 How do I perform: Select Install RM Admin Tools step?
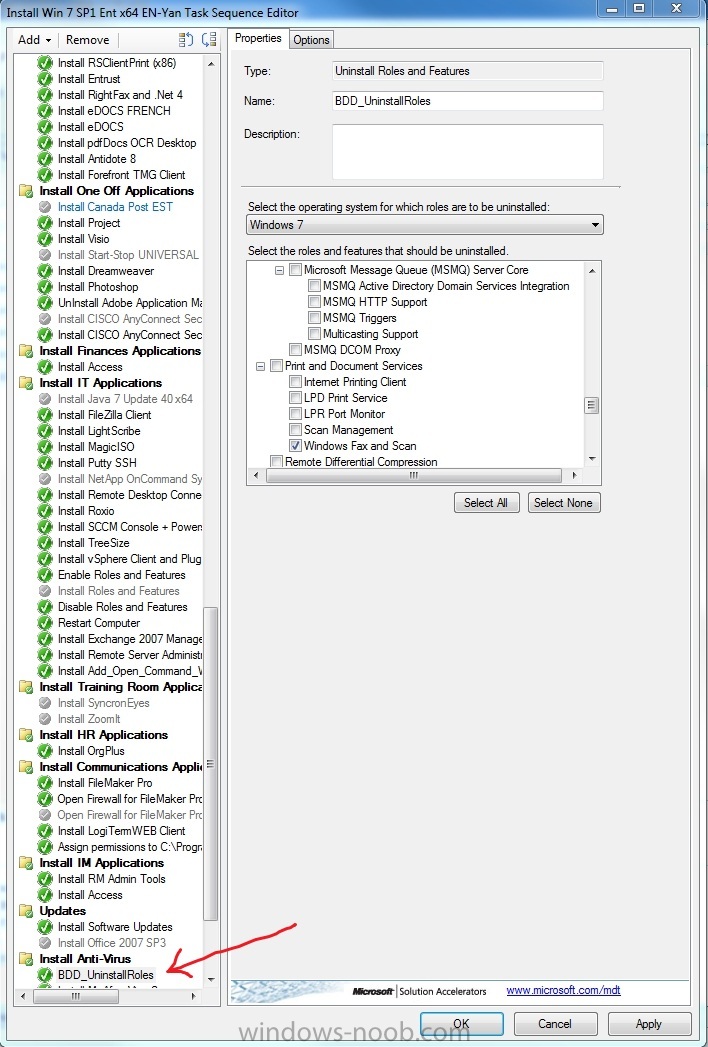point(112,879)
